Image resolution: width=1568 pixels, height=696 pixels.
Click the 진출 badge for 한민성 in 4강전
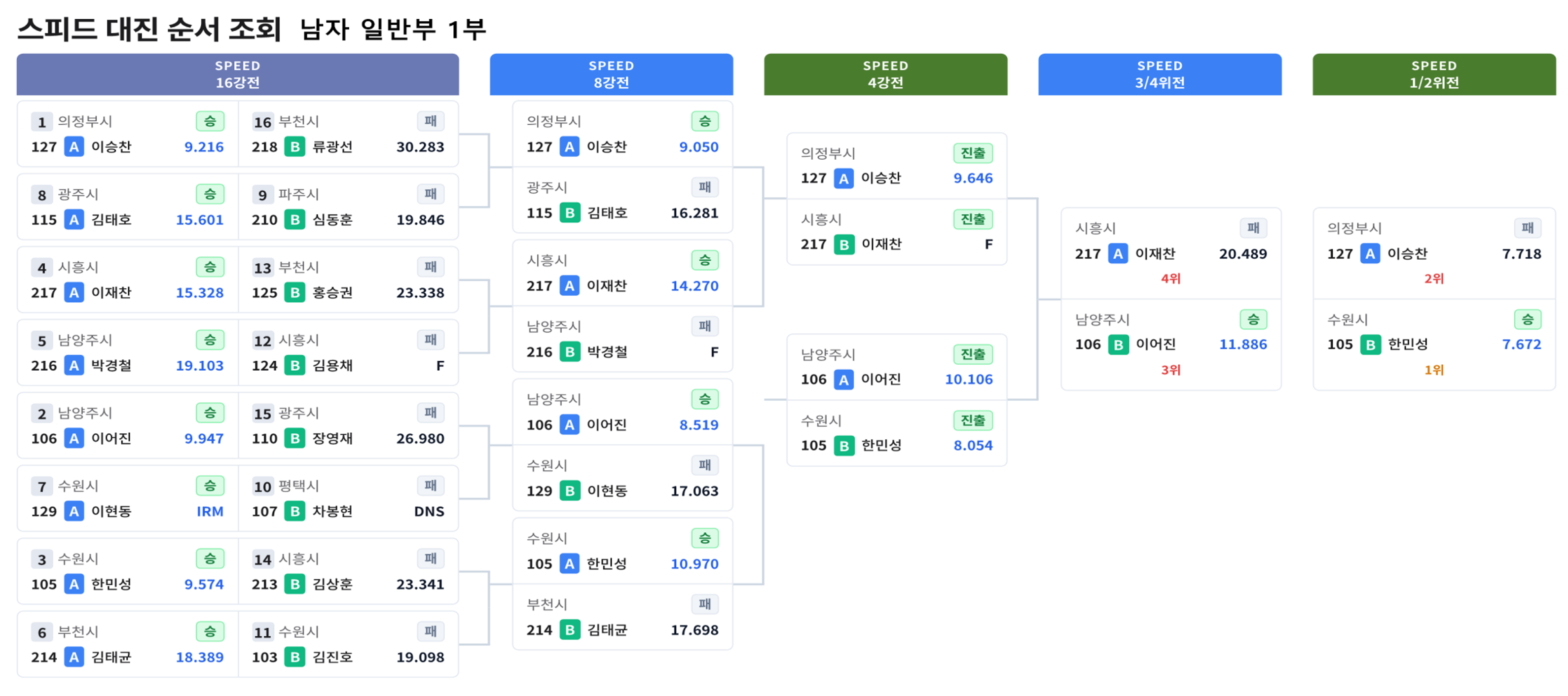pos(972,420)
